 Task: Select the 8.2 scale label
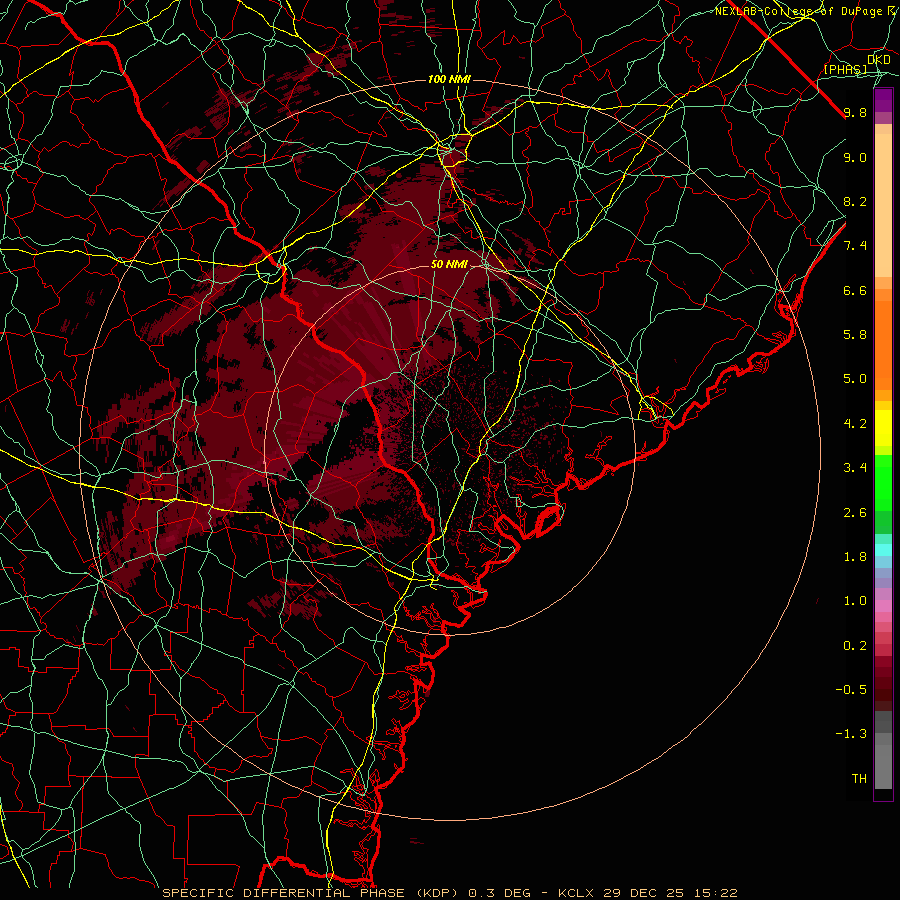click(855, 201)
